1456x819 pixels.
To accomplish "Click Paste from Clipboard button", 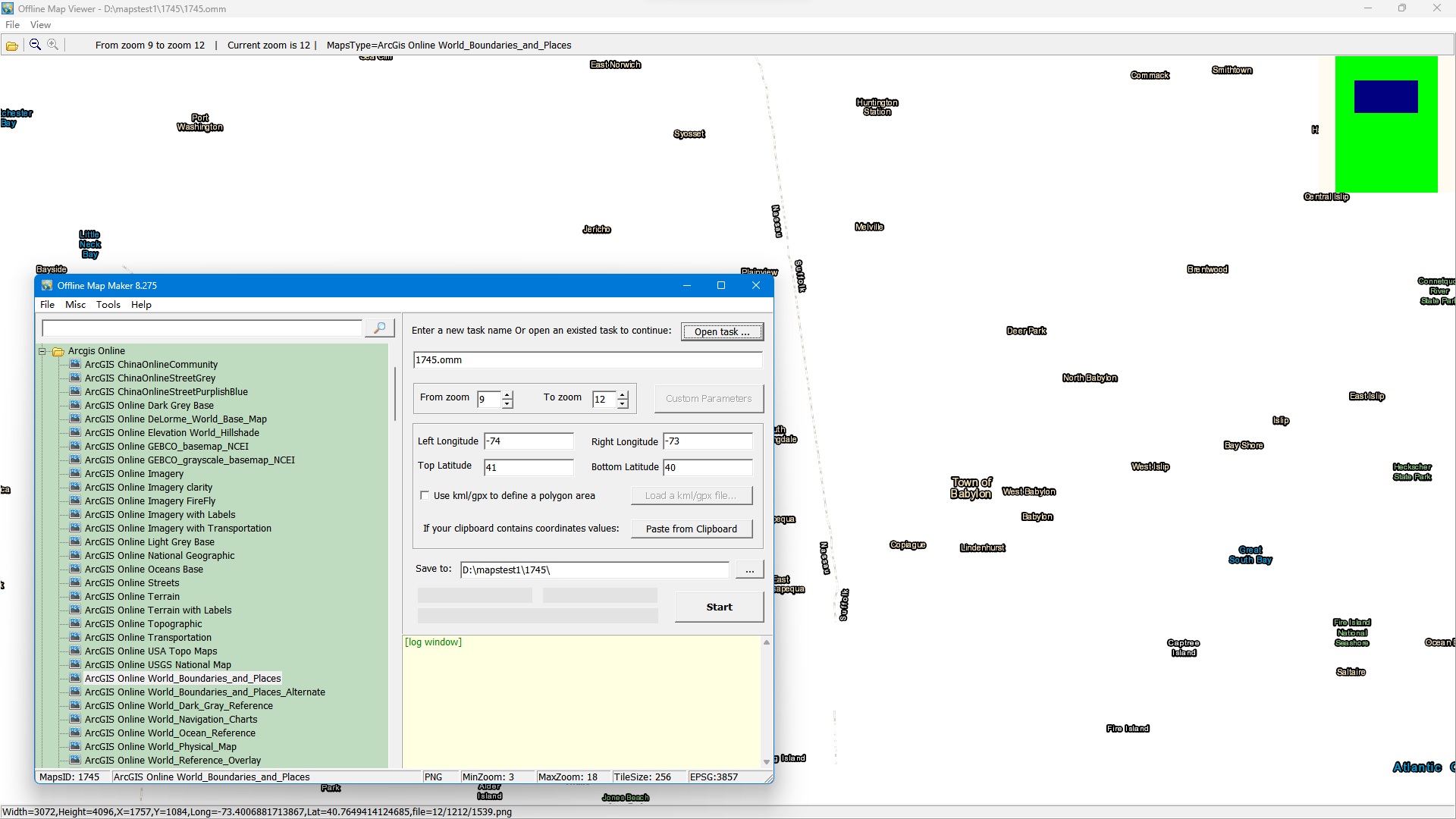I will [x=691, y=529].
